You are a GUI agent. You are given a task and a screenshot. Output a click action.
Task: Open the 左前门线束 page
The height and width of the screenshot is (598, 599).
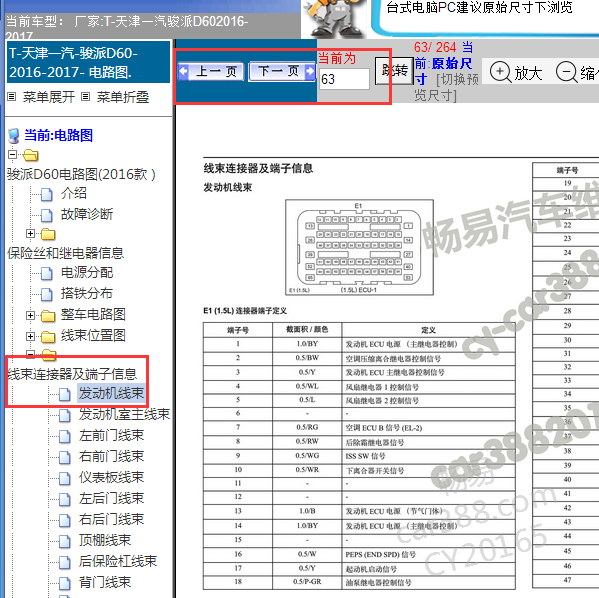click(111, 435)
